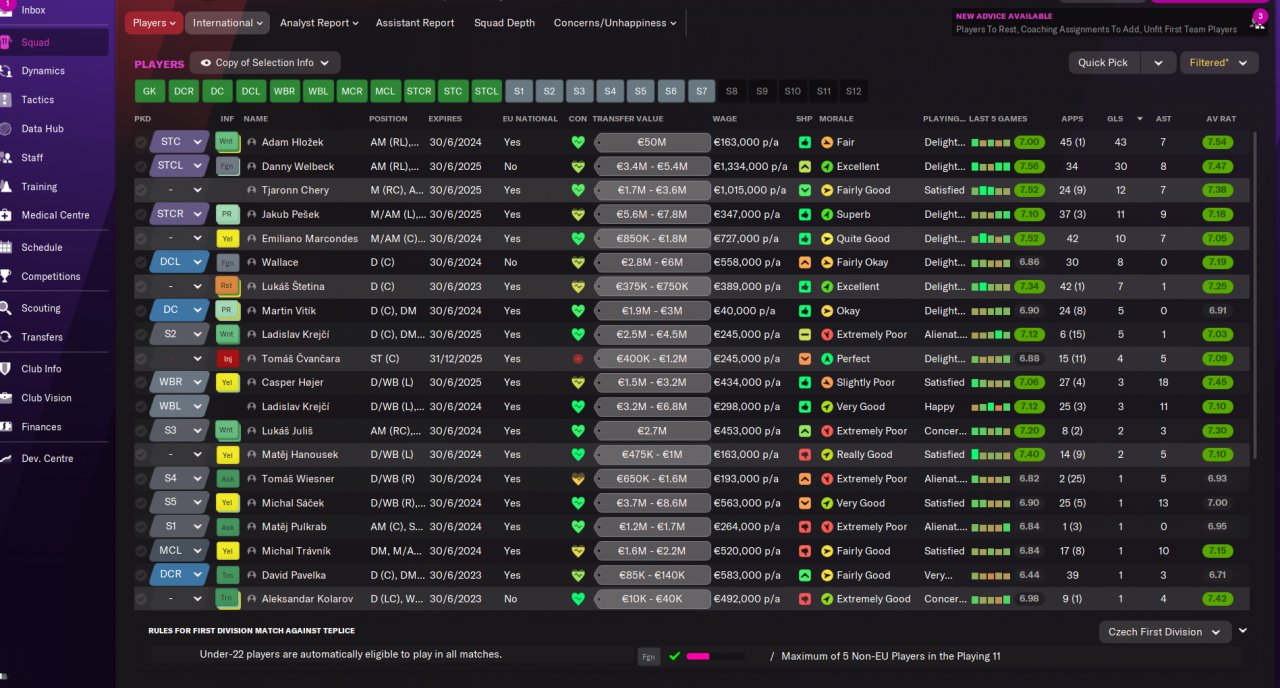
Task: Sort by WAGE column header
Action: point(724,119)
